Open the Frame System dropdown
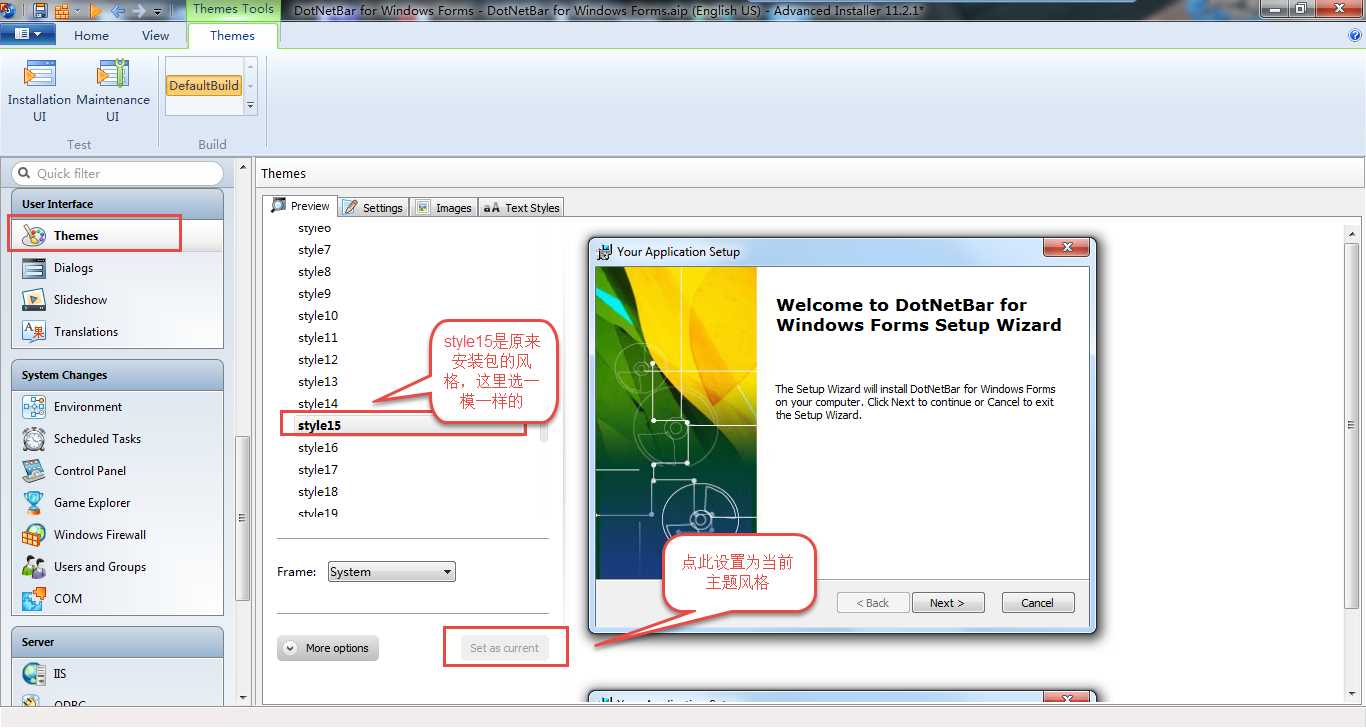 391,572
